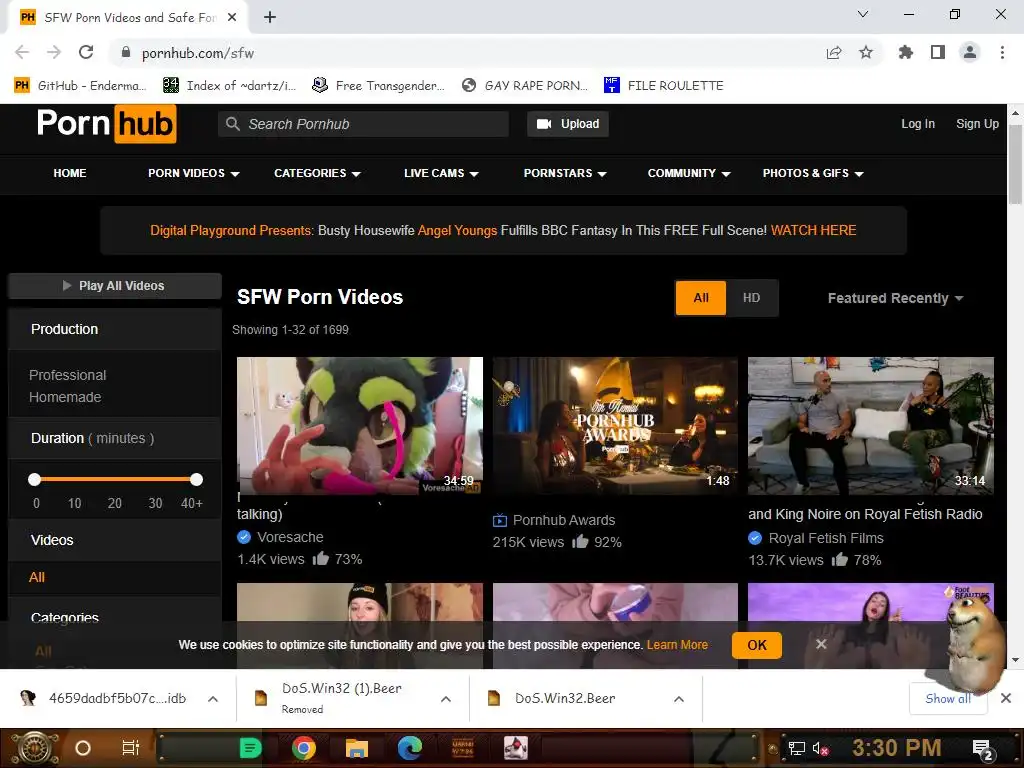Select All under the Videos filter
Image resolution: width=1024 pixels, height=768 pixels.
point(37,577)
